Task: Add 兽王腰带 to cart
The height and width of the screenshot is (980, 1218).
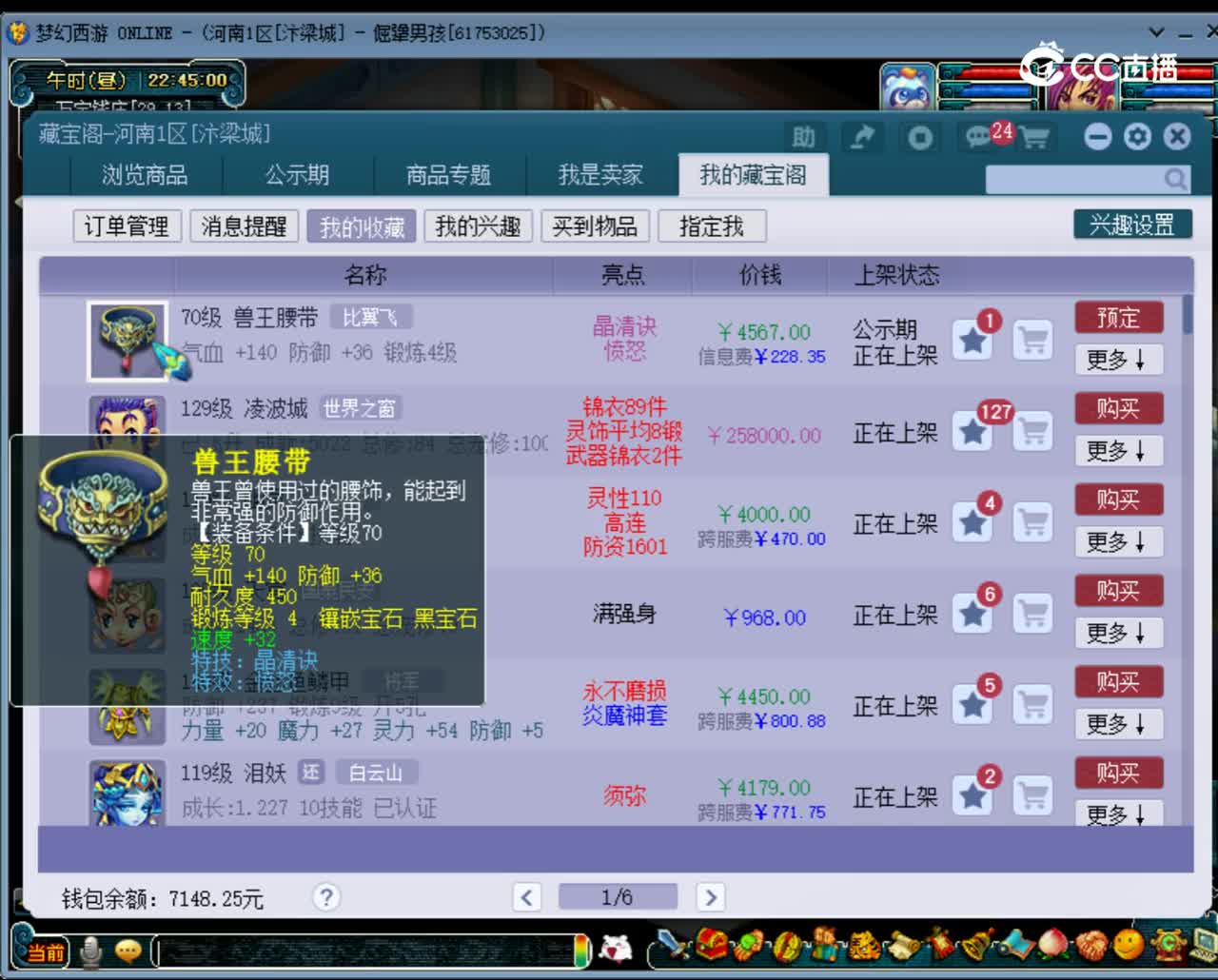Action: pyautogui.click(x=1032, y=340)
